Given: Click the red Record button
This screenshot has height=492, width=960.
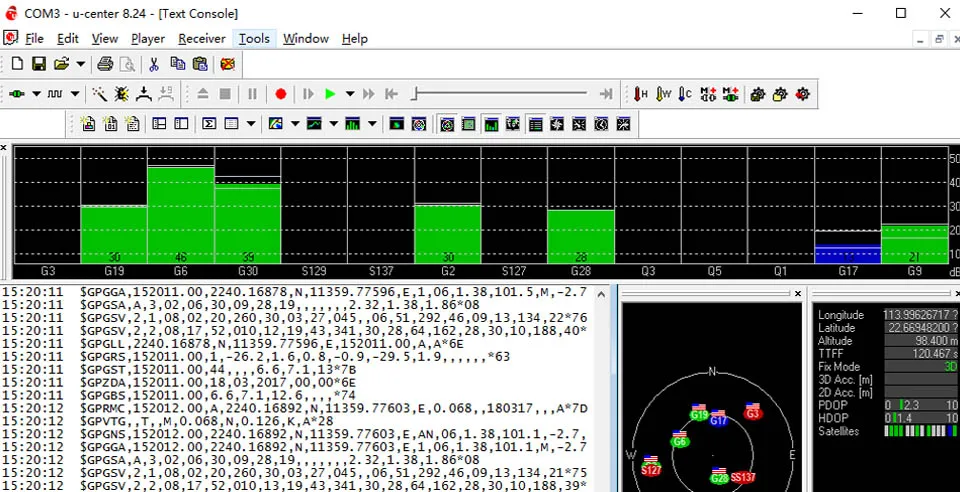Looking at the screenshot, I should point(280,94).
